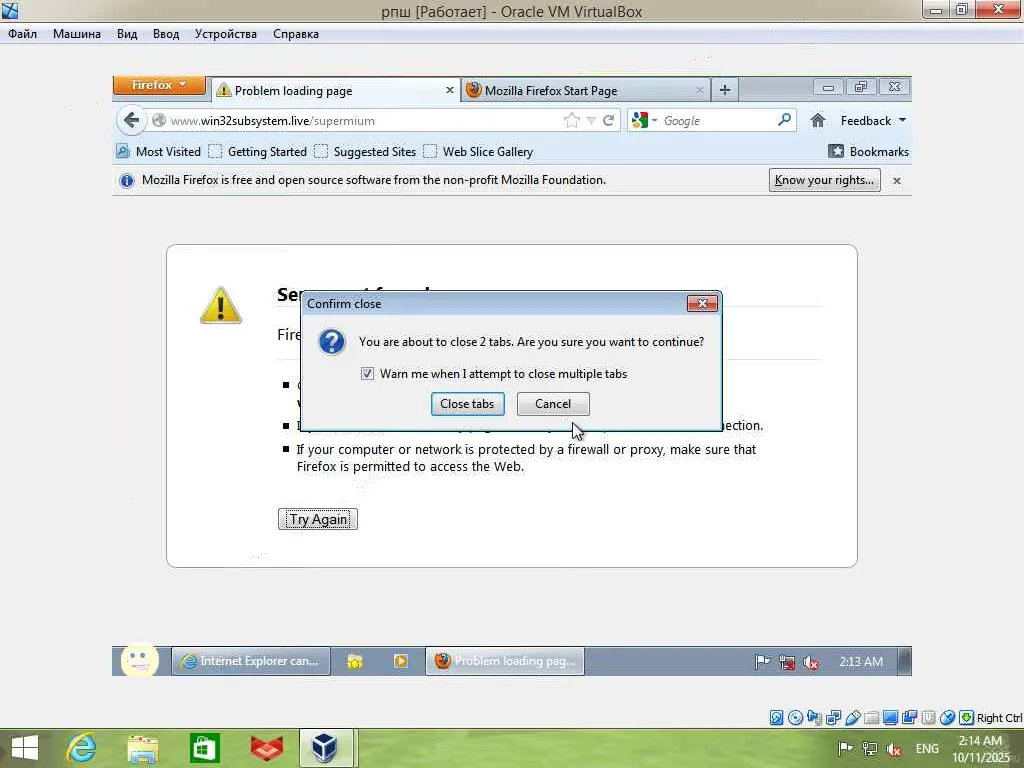
Task: Open guest file explorer taskbar icon
Action: pyautogui.click(x=355, y=662)
